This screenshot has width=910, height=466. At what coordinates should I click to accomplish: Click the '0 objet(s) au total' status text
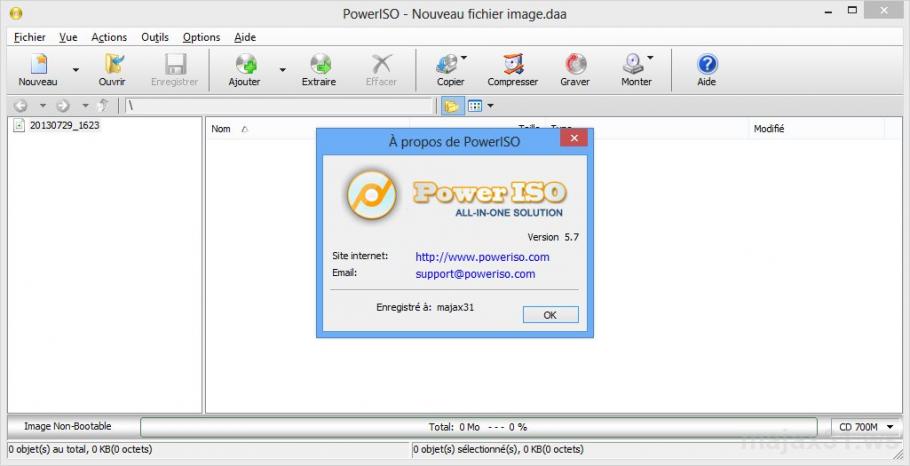80,449
